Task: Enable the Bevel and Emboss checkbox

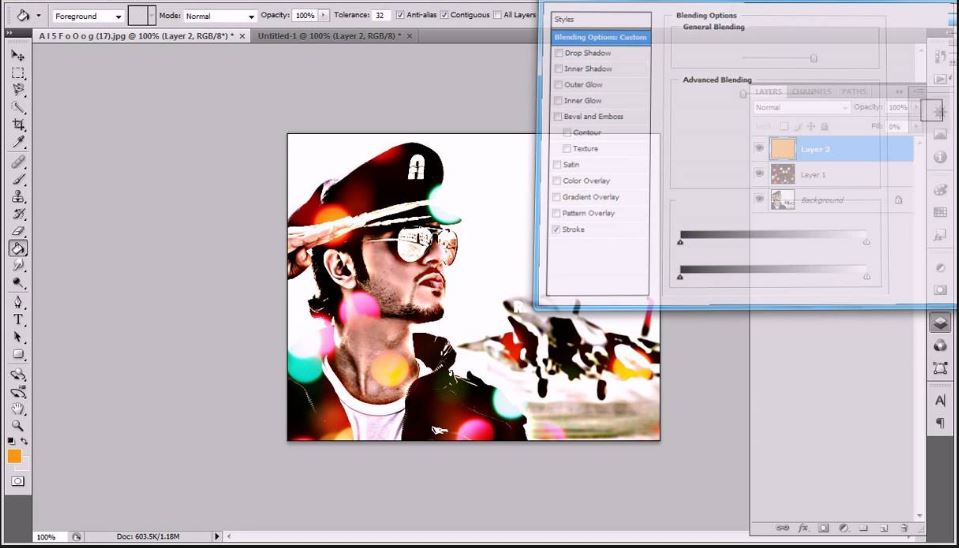Action: tap(557, 117)
